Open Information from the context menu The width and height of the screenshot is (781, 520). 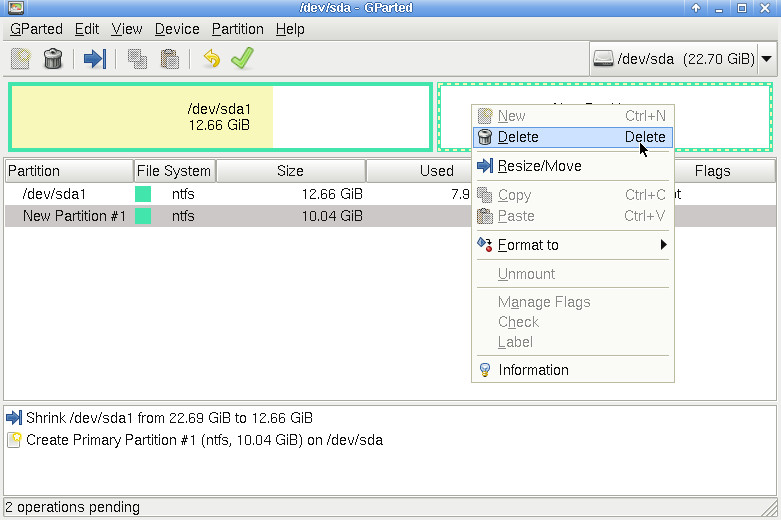point(572,370)
